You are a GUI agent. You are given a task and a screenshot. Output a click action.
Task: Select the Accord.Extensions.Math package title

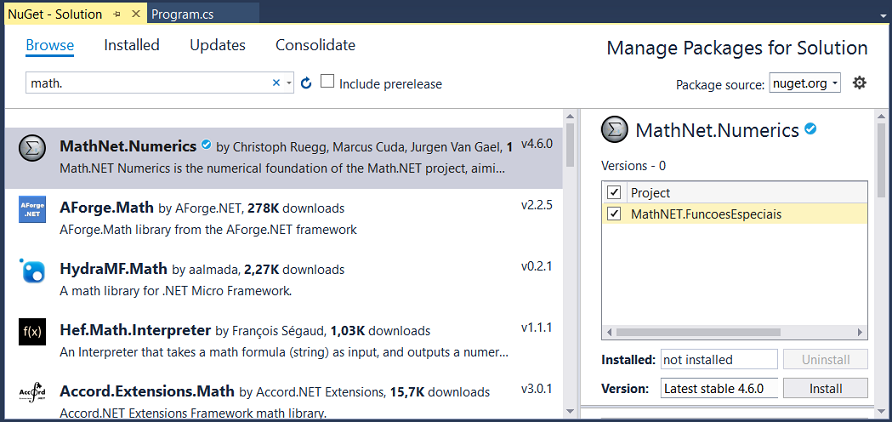[x=147, y=391]
